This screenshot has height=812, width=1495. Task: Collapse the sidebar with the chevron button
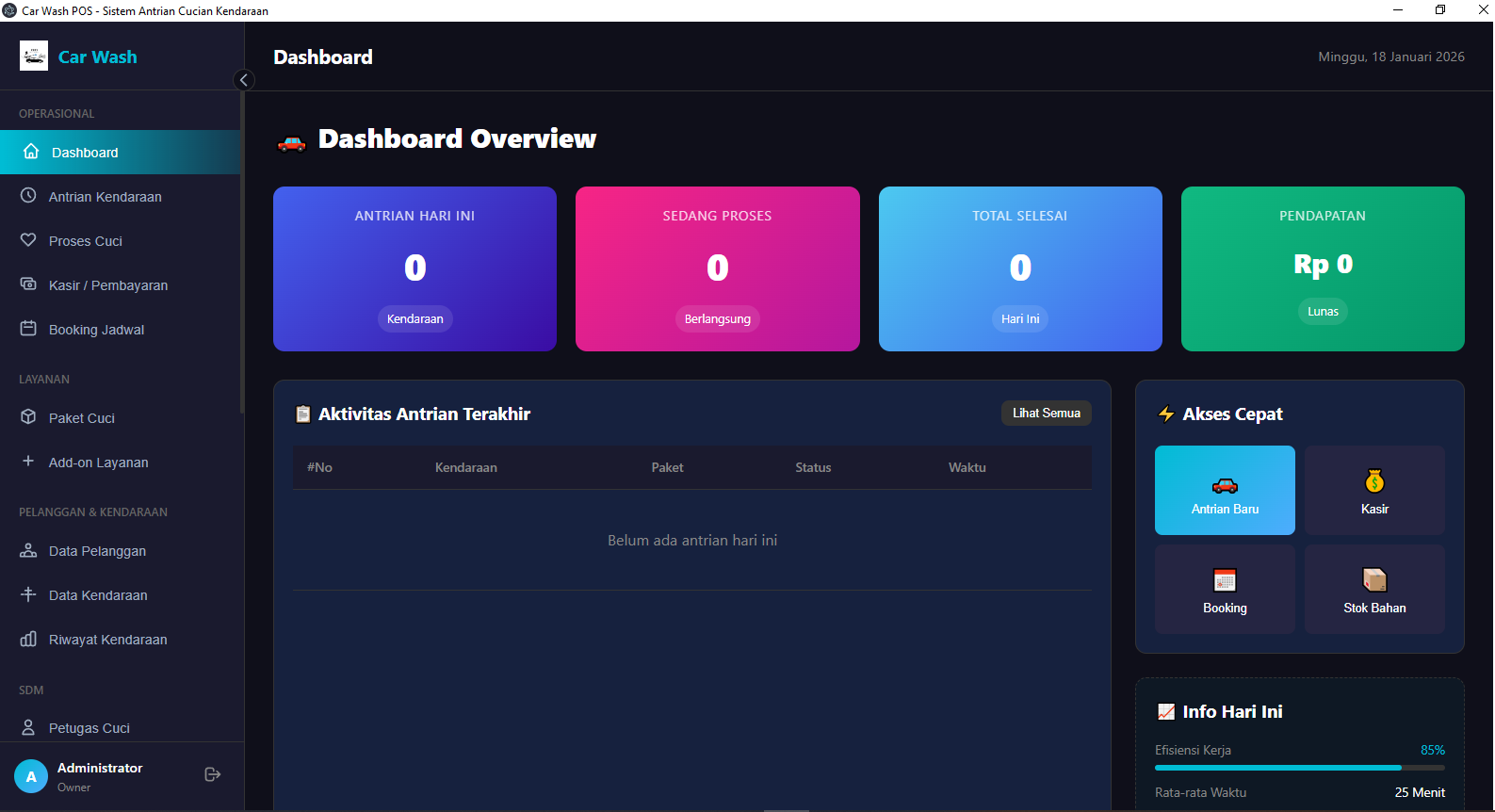244,80
